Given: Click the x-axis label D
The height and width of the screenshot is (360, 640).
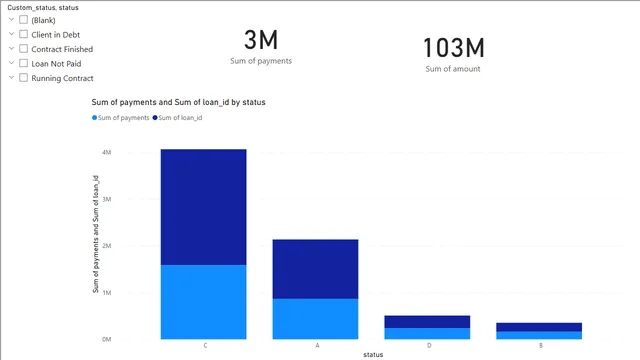Looking at the screenshot, I should (429, 345).
